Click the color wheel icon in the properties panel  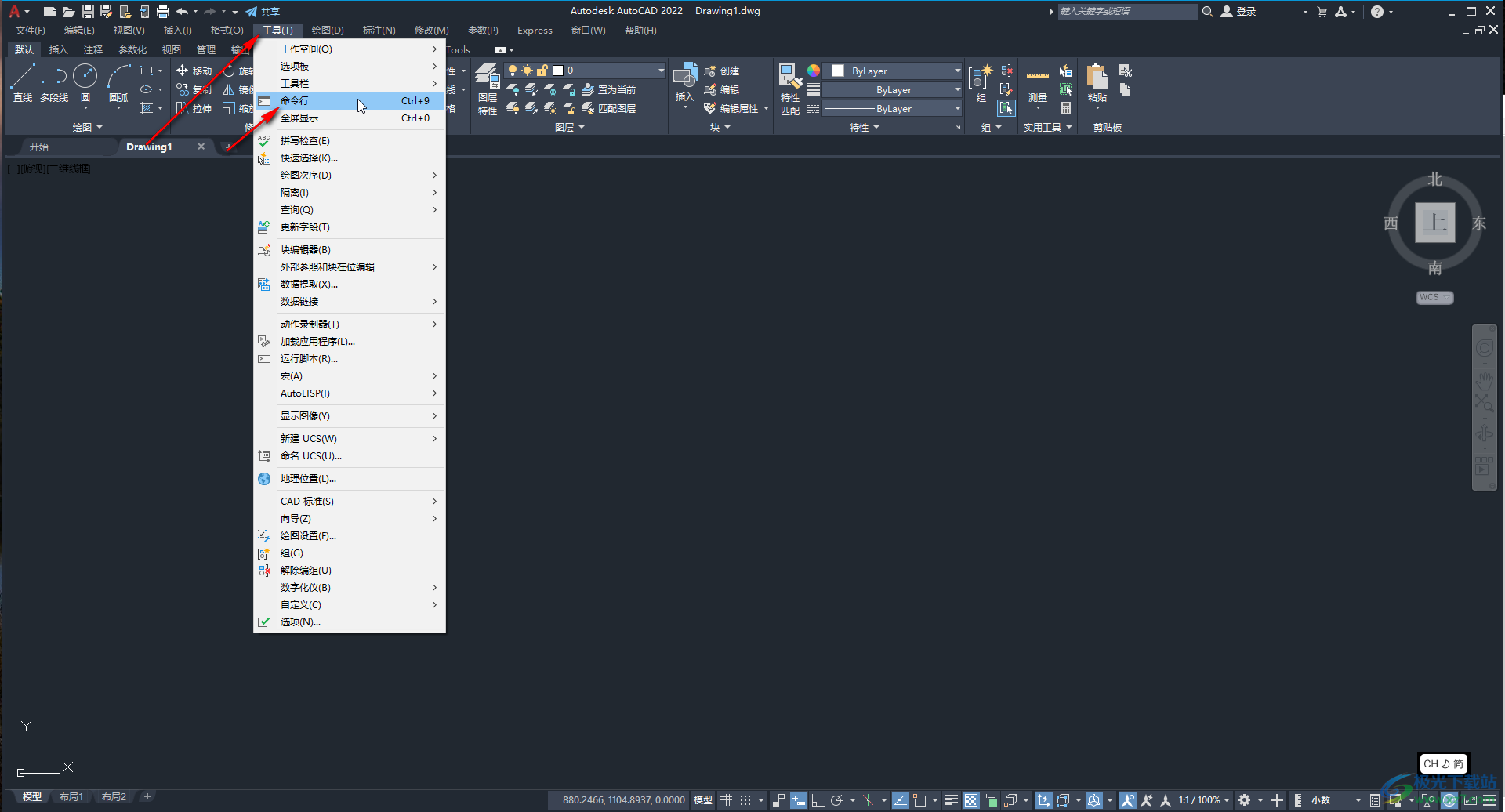coord(814,71)
